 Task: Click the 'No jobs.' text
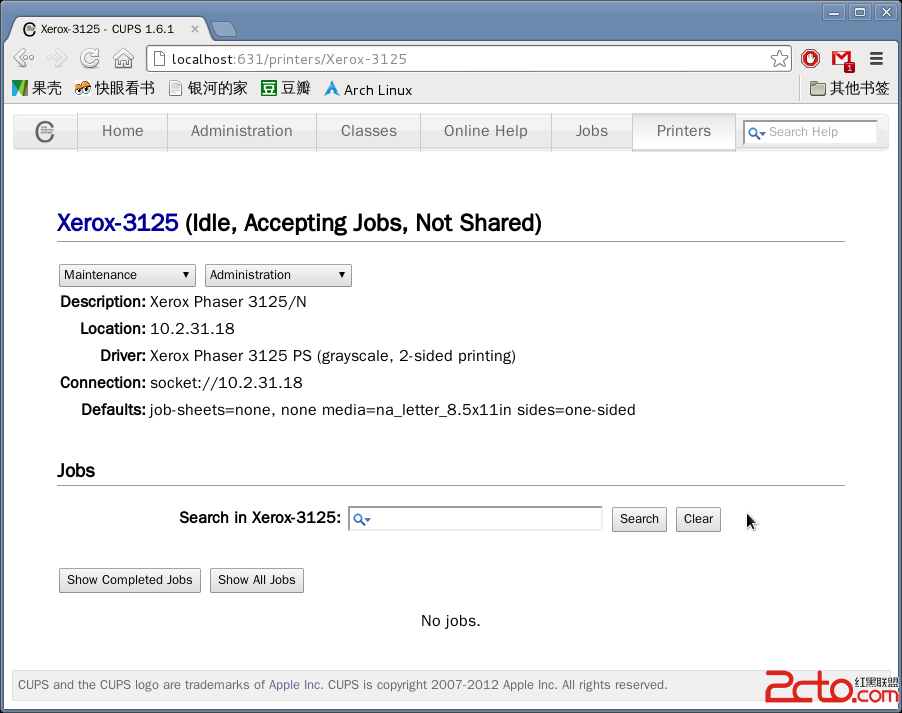pos(450,621)
